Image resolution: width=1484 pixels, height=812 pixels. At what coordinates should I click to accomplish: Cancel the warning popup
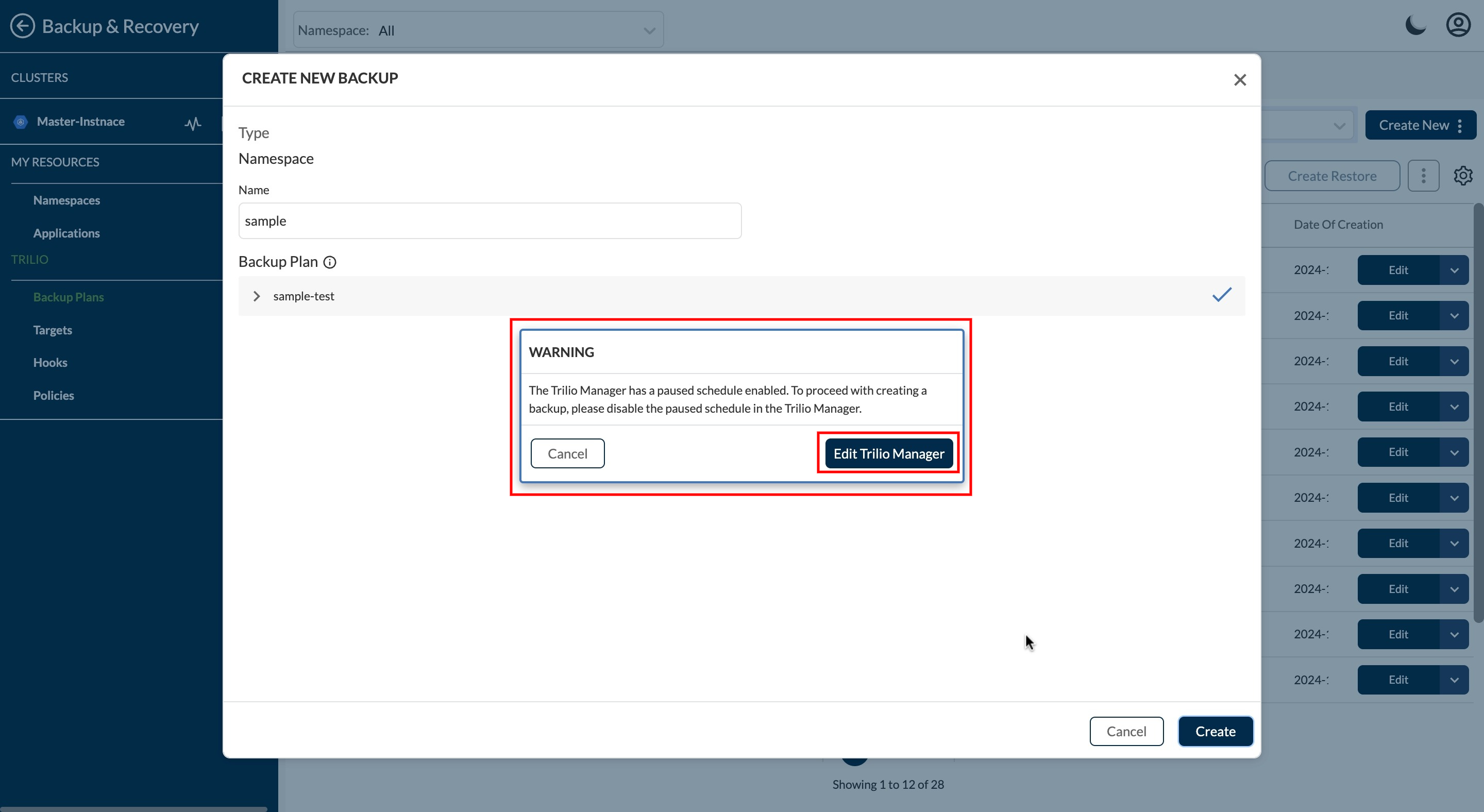[567, 454]
